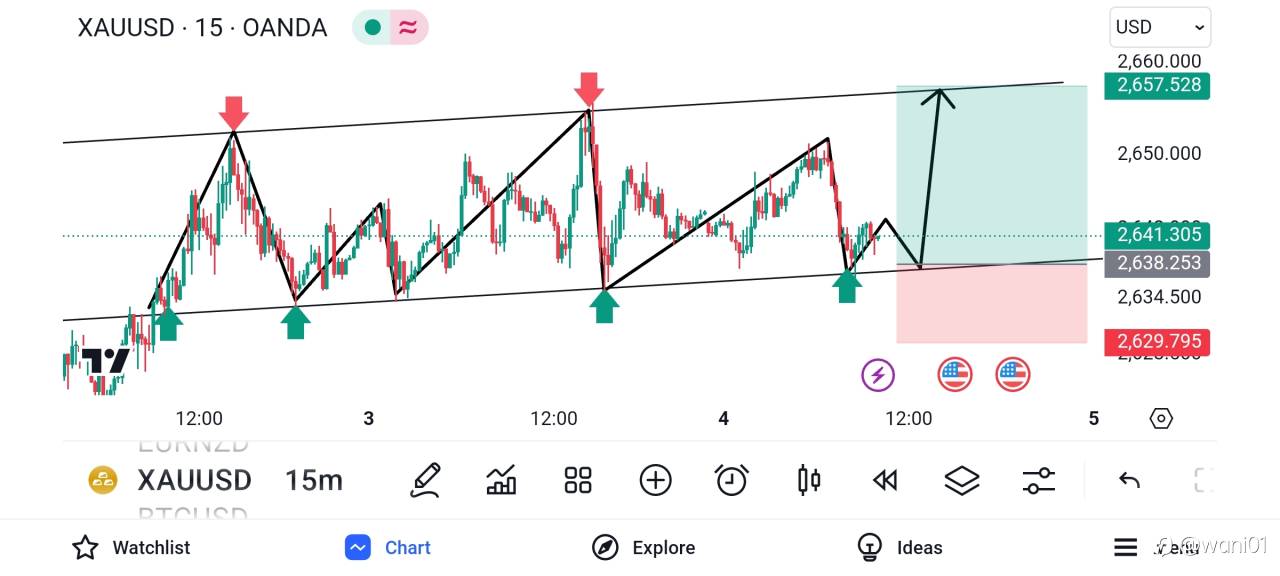Switch to the Watchlist tab
The image size is (1280, 576).
pos(131,547)
